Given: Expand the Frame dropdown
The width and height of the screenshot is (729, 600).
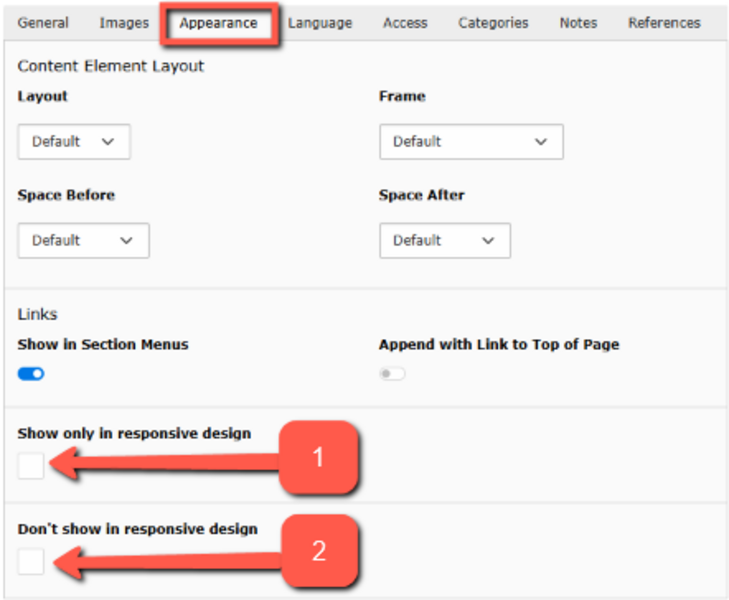Looking at the screenshot, I should pos(471,142).
